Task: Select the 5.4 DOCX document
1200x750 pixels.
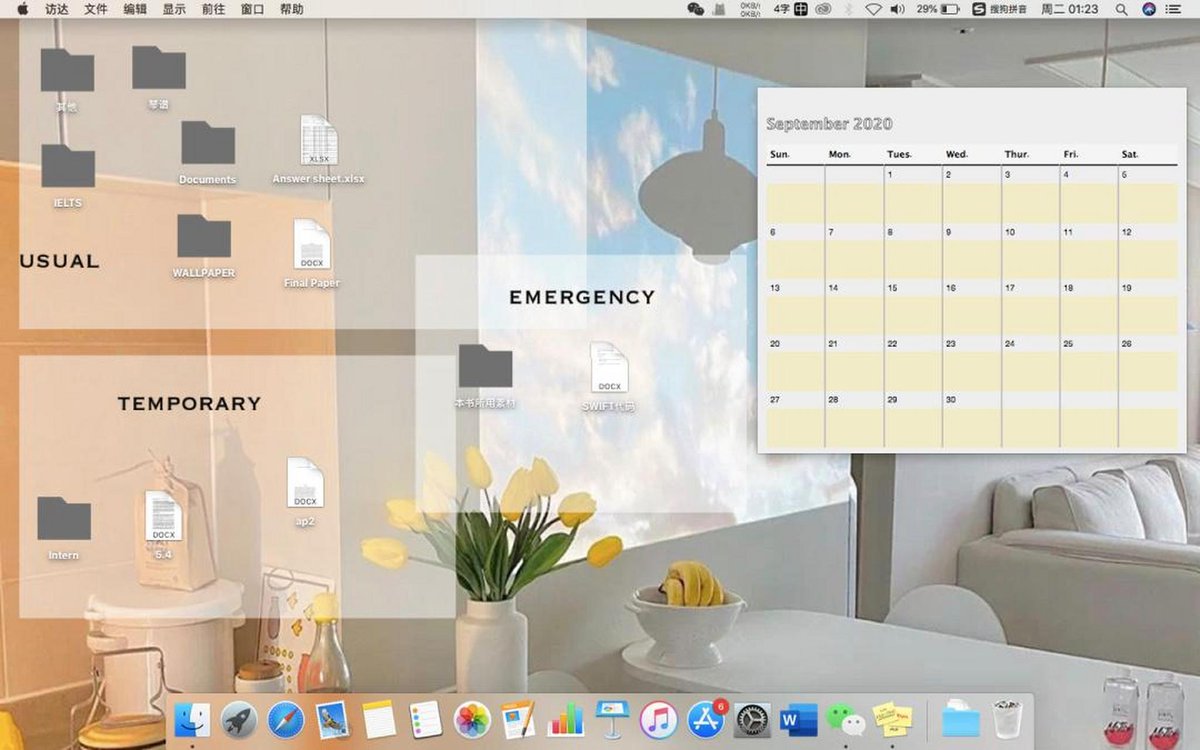Action: click(x=164, y=515)
